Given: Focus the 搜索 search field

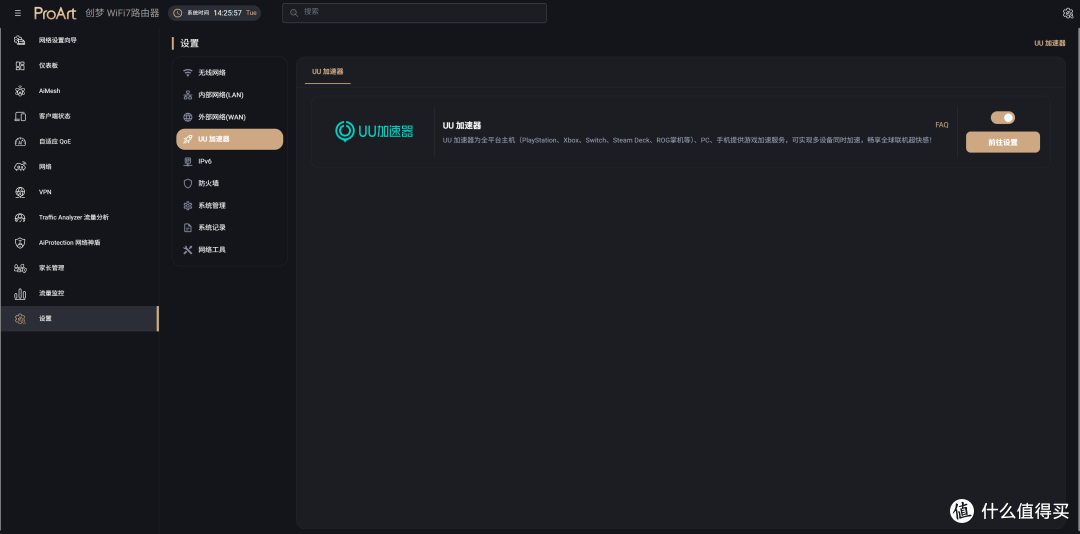Looking at the screenshot, I should click(x=414, y=12).
